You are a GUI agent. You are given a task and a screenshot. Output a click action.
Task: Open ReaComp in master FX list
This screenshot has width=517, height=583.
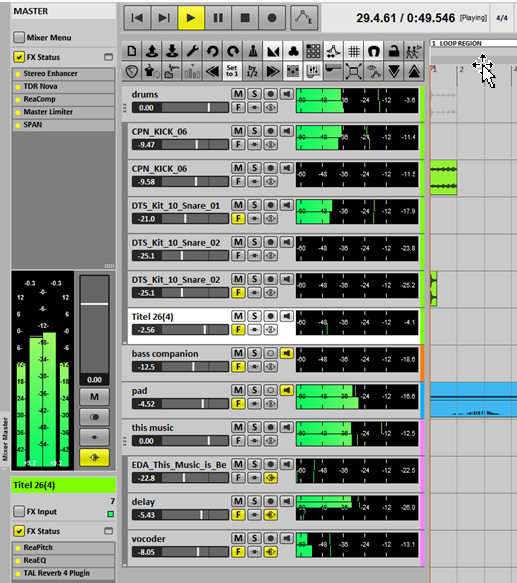coord(63,99)
